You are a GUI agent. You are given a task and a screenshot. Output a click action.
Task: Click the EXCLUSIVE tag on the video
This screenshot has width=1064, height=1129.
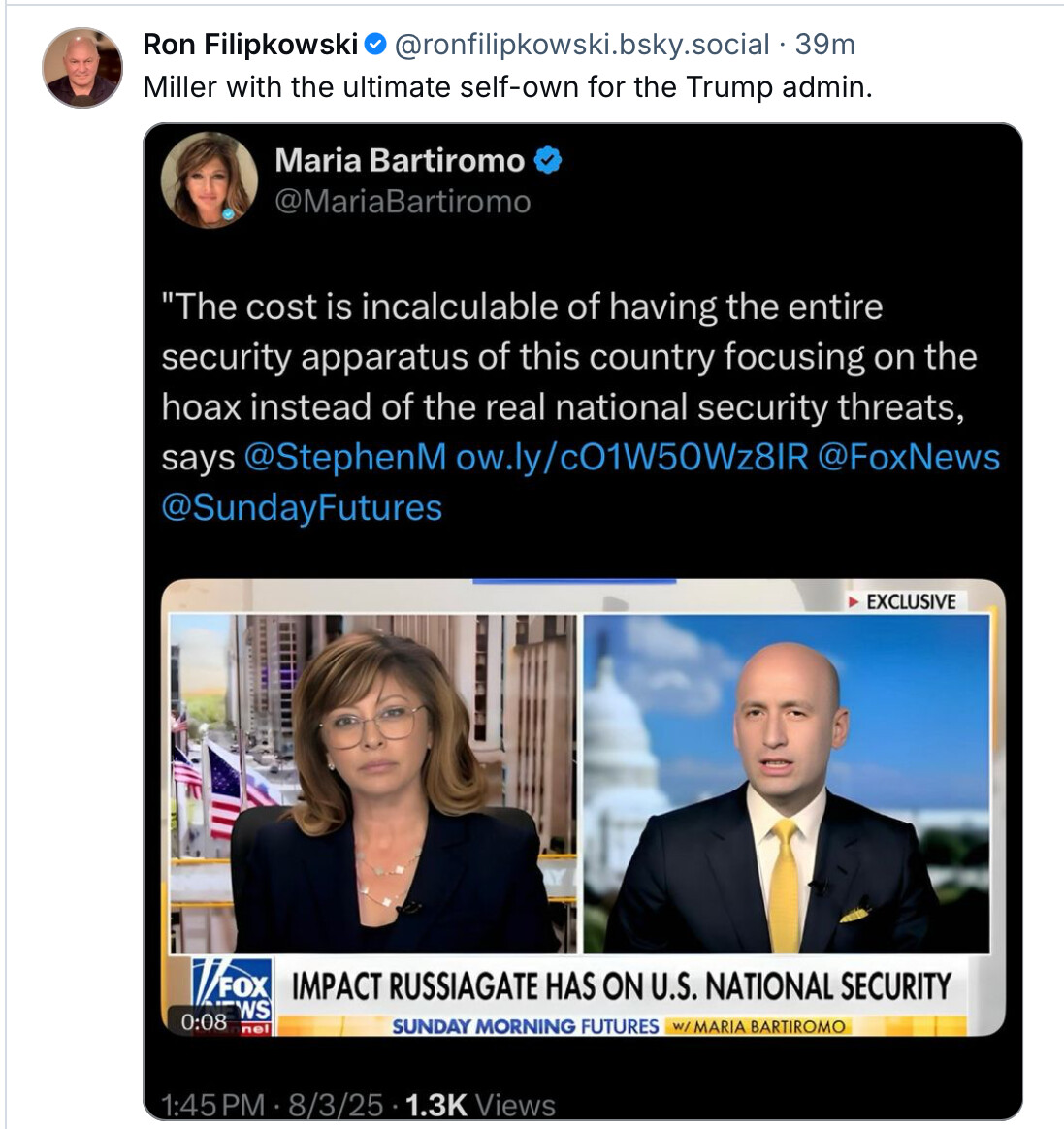click(902, 601)
